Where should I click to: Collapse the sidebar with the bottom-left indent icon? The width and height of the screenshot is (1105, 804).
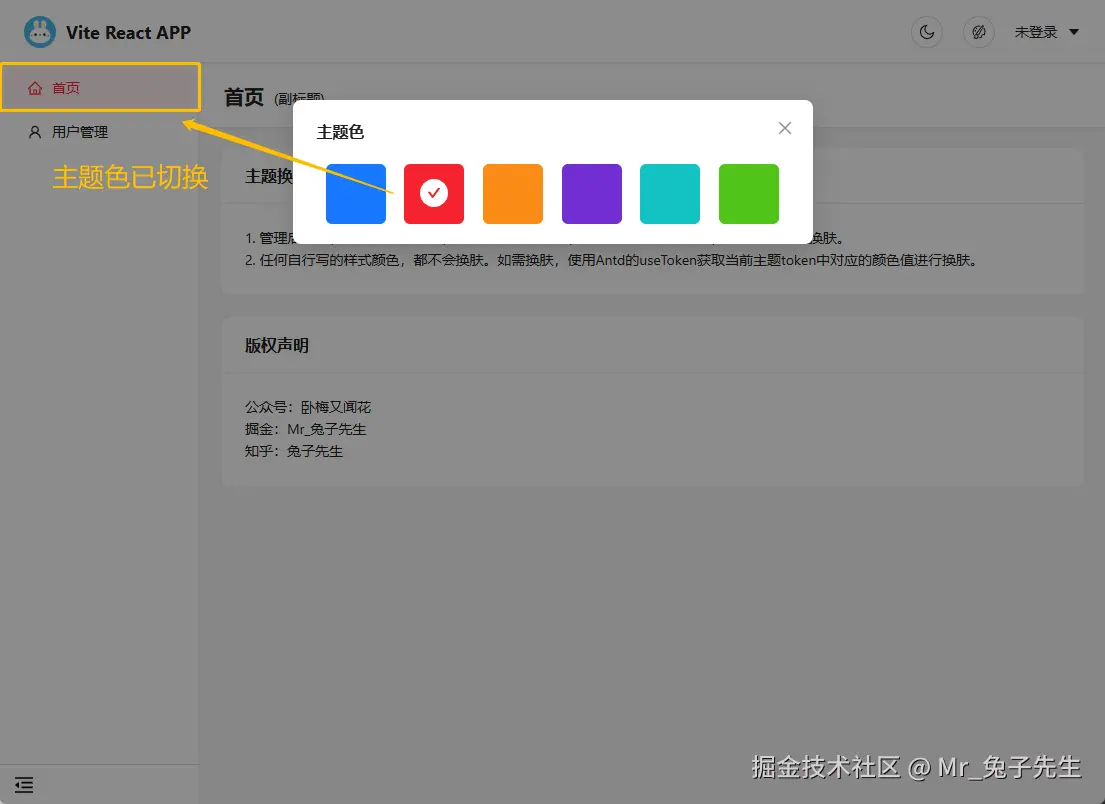24,785
